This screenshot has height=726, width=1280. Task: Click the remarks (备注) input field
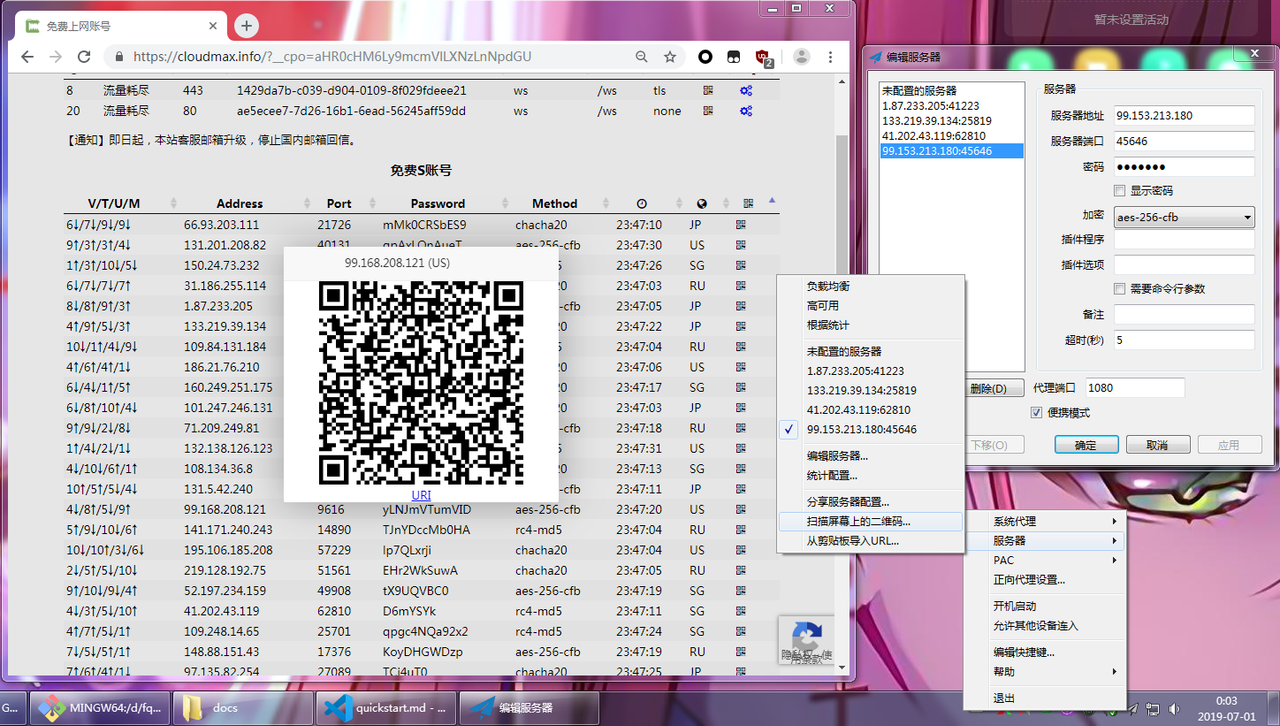[x=1184, y=314]
